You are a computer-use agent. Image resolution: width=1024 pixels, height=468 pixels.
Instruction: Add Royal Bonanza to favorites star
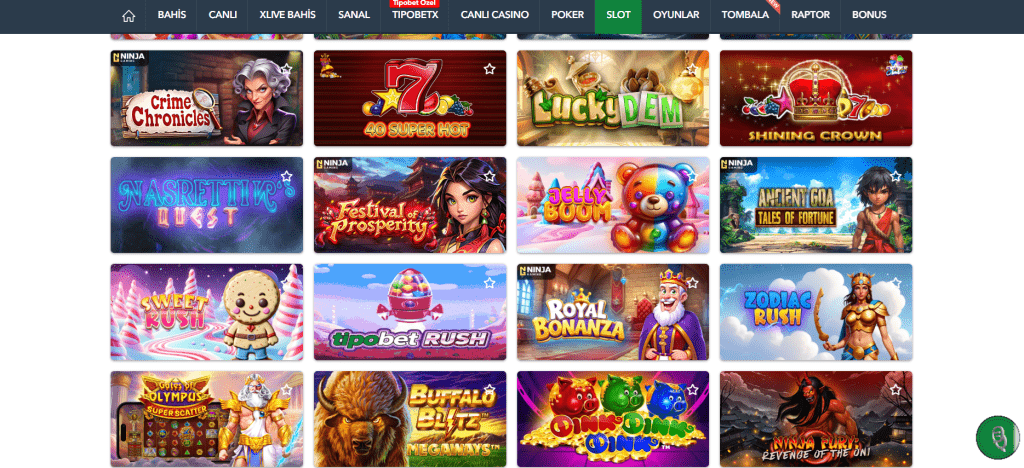(x=692, y=283)
